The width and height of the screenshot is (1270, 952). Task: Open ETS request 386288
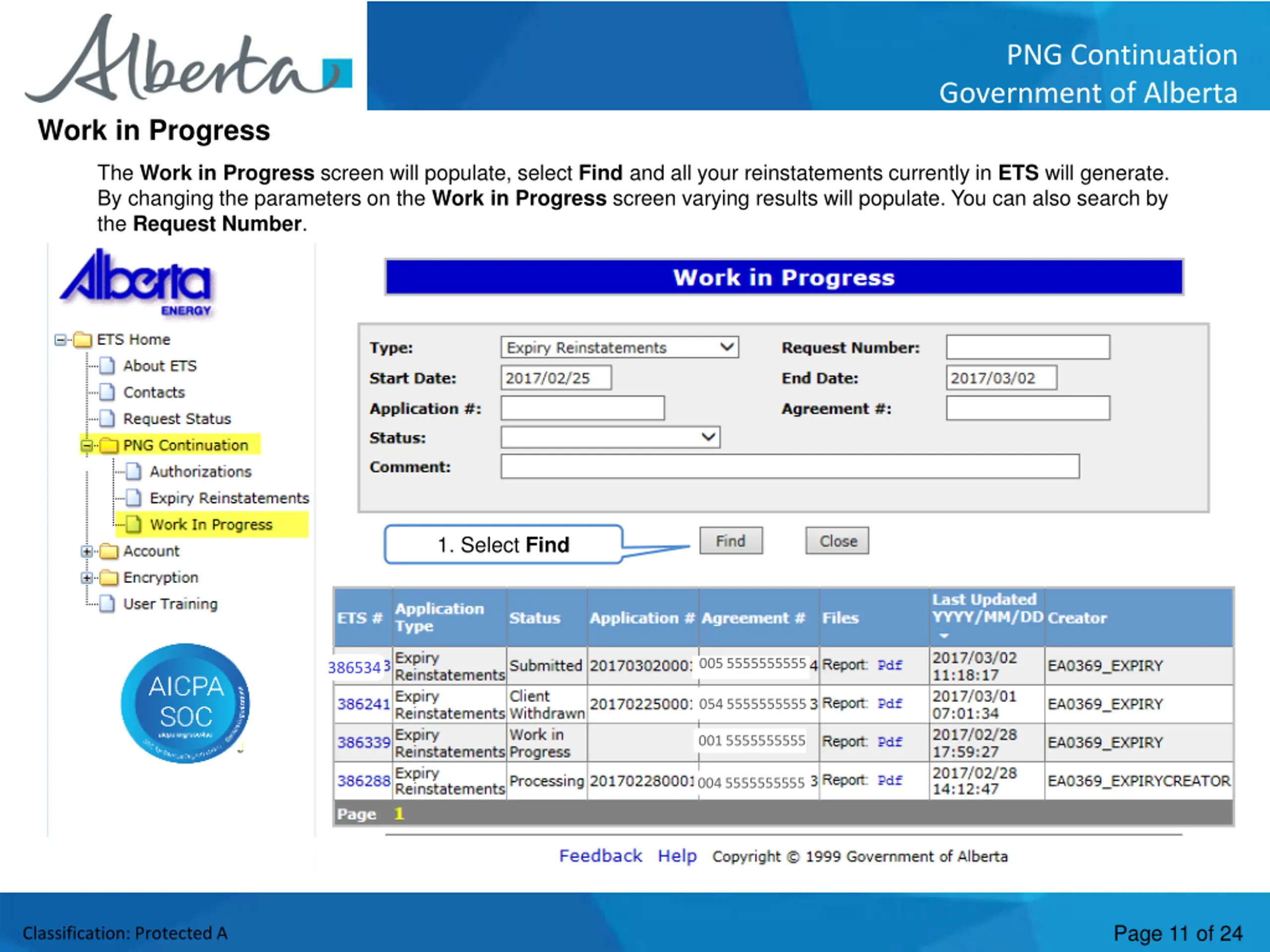pos(364,781)
